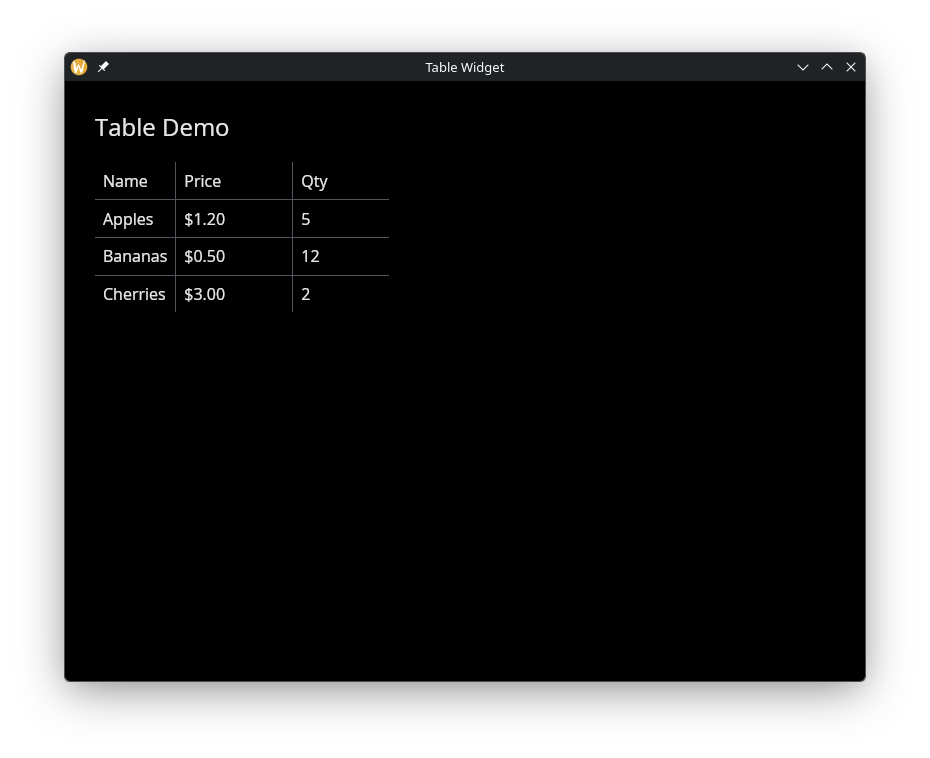This screenshot has height=758, width=930.
Task: Expand the window using the up chevron
Action: 827,67
